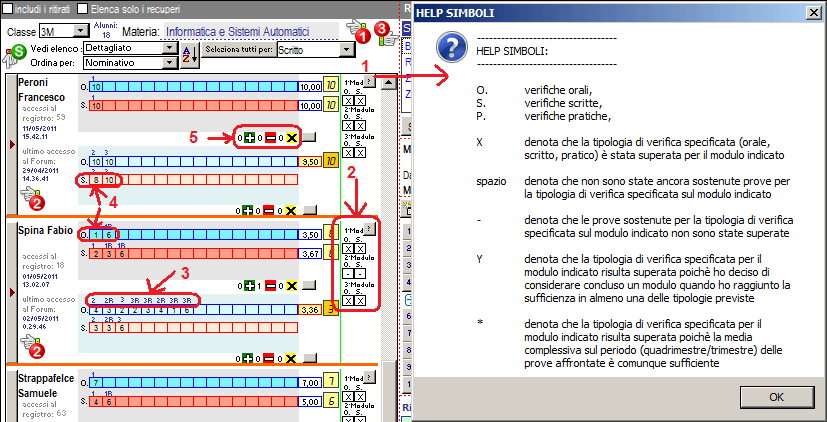
Task: Expand the 'Vedi elenco' Dettagliato dropdown
Action: pyautogui.click(x=169, y=48)
